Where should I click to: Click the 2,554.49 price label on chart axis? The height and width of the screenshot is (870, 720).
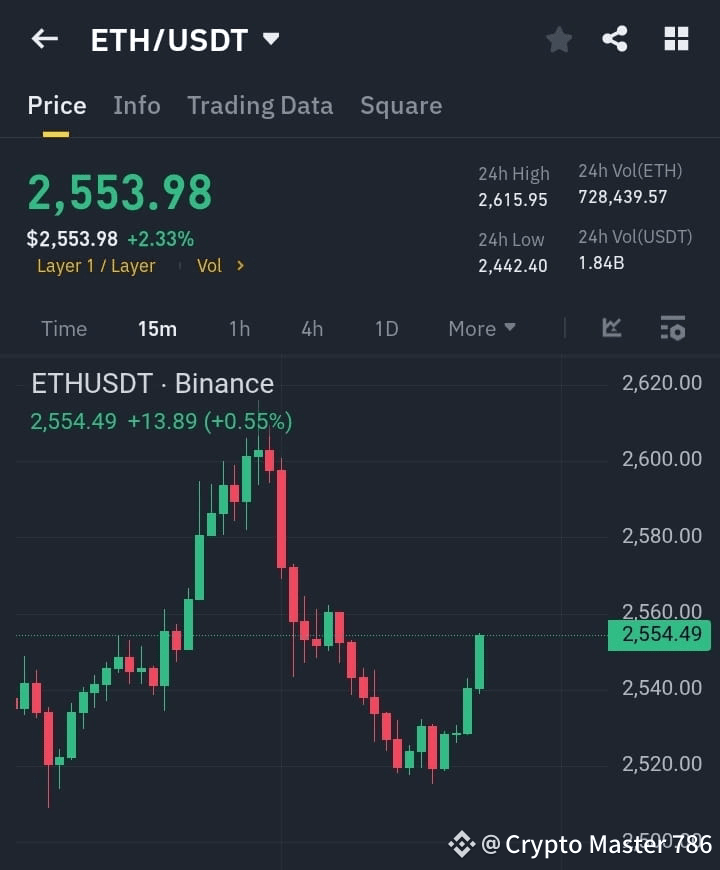tap(658, 636)
